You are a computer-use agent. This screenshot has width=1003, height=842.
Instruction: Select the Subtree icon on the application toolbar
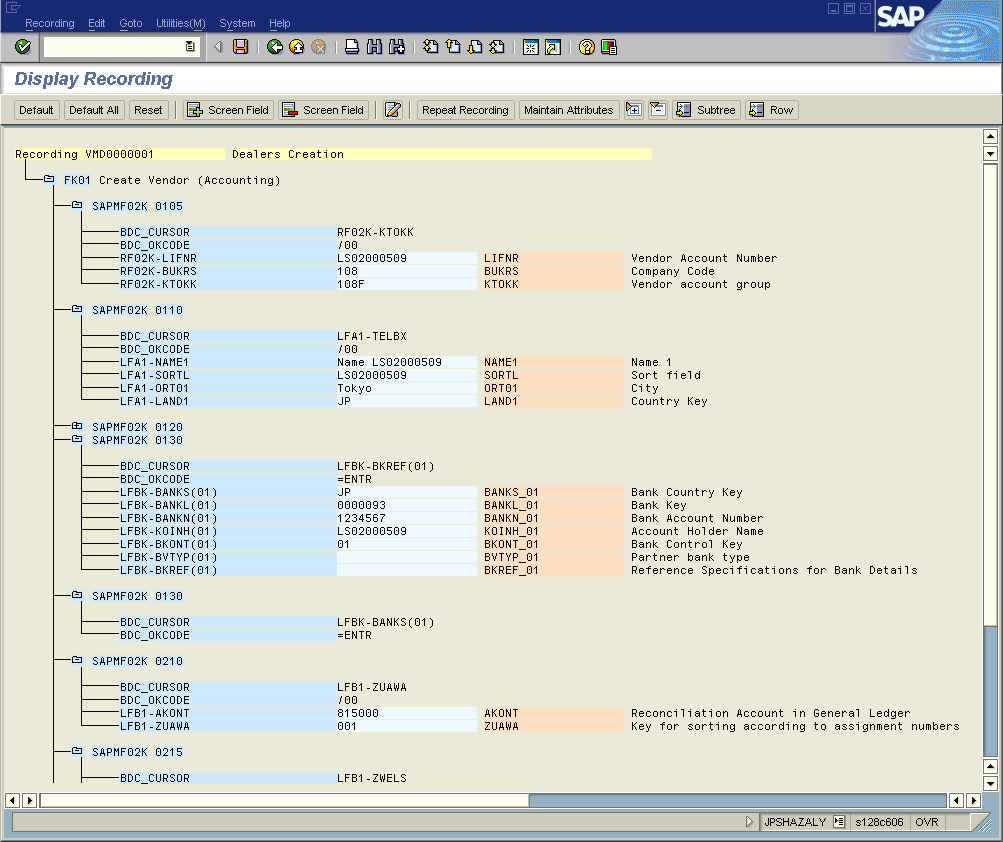coord(706,110)
